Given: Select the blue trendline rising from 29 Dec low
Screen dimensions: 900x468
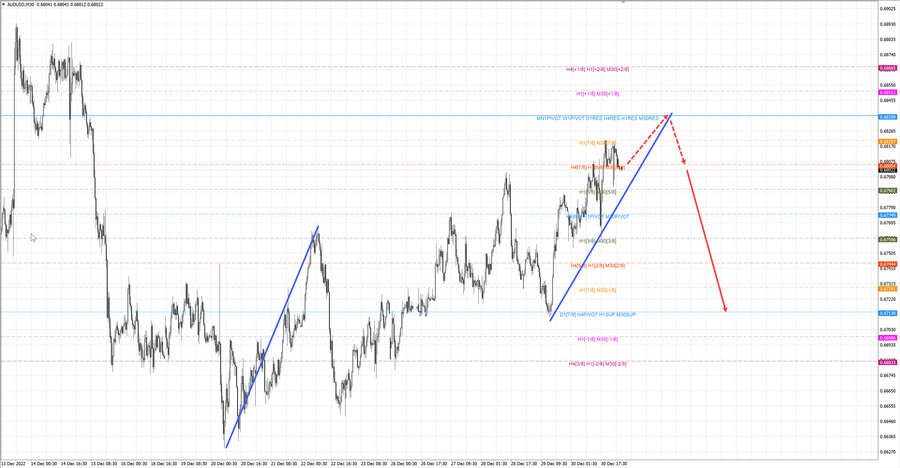Looking at the screenshot, I should click(611, 217).
